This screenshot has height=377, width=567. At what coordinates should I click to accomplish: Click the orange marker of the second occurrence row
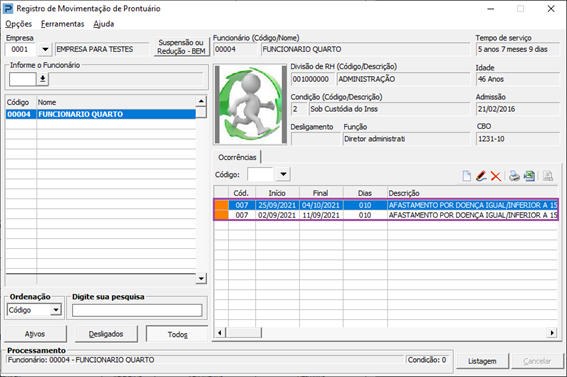221,215
